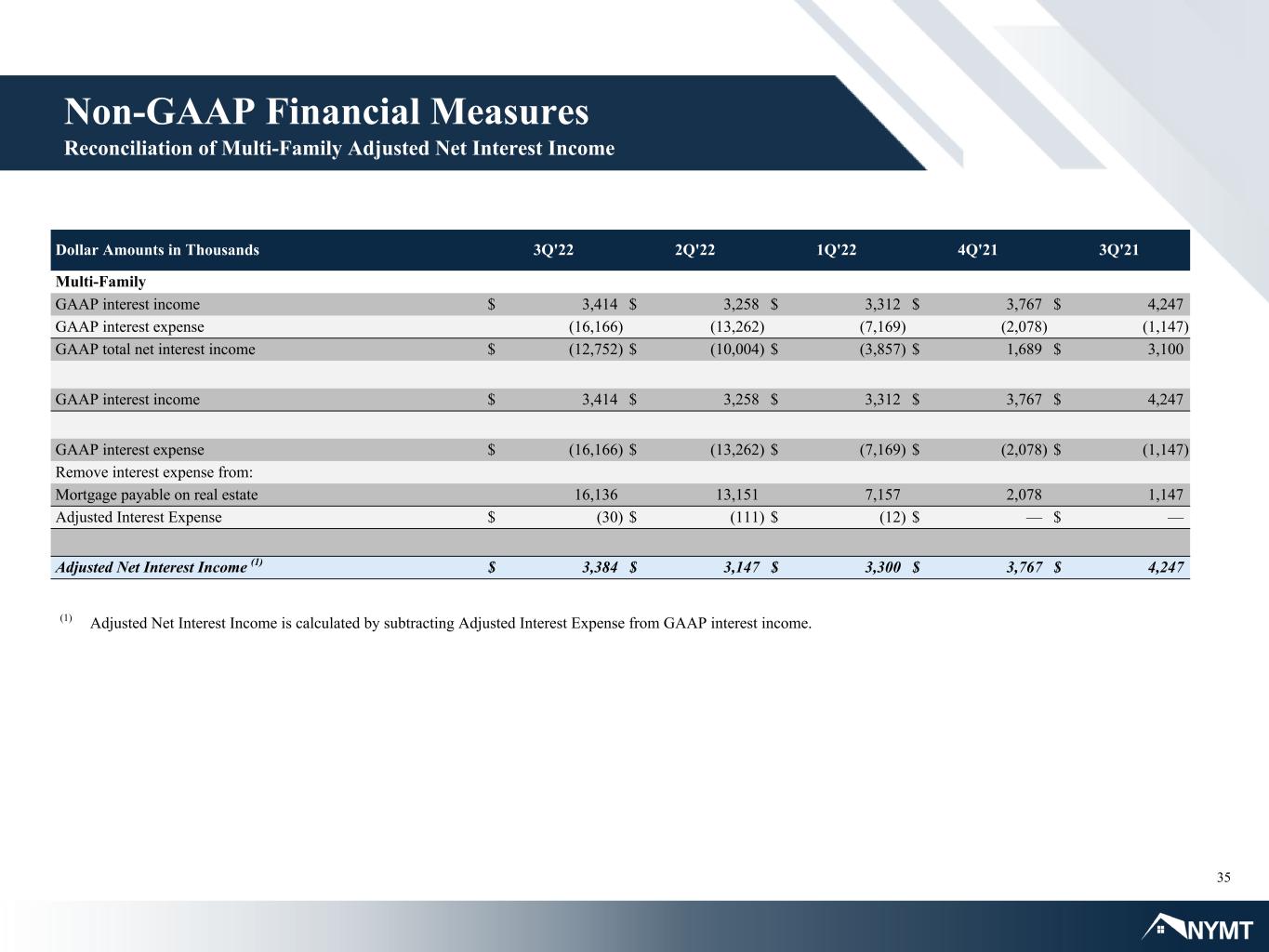
Task: Select the 2Q'22 column header
Action: click(694, 250)
